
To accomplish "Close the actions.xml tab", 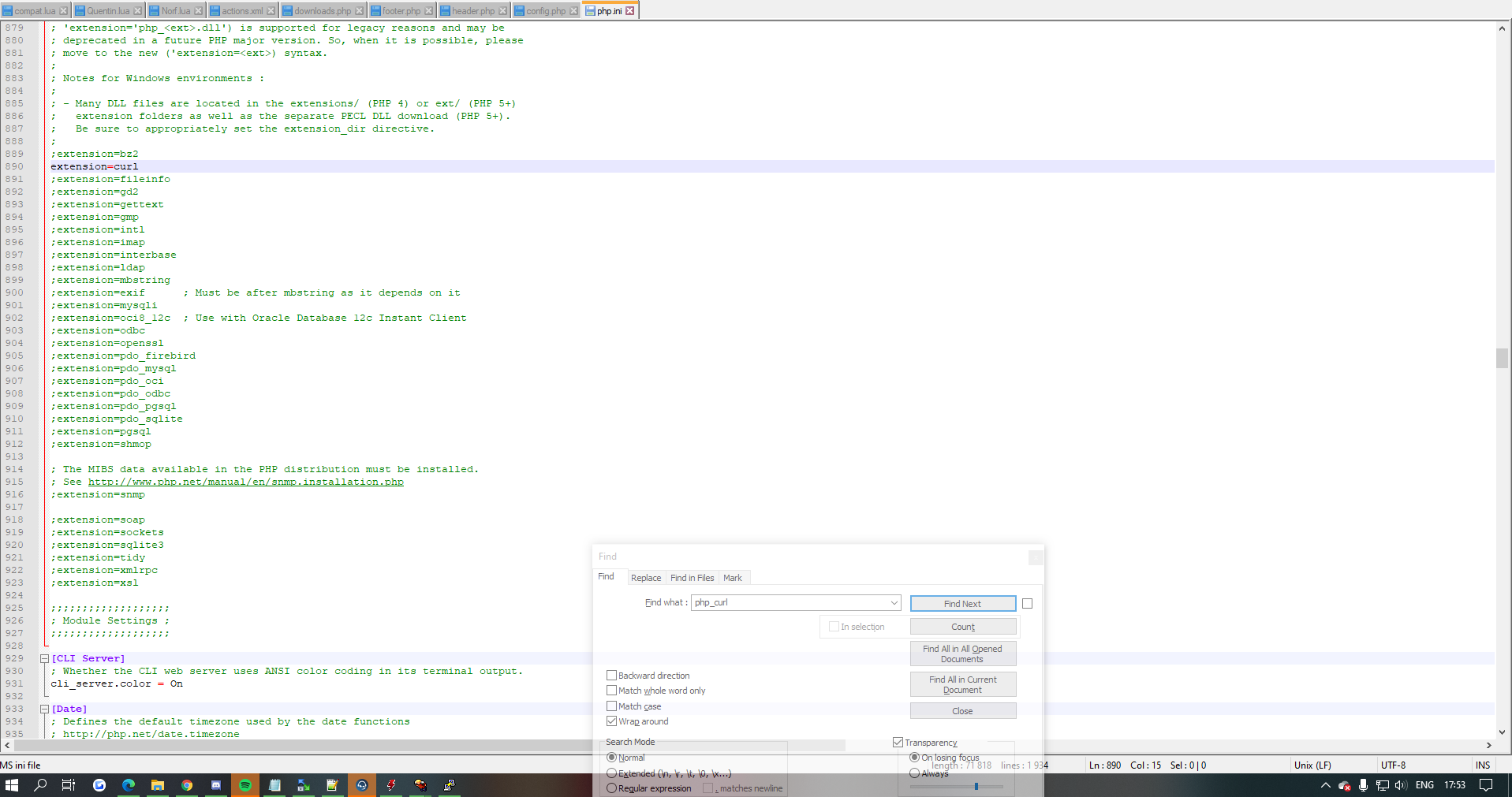I will (x=271, y=11).
